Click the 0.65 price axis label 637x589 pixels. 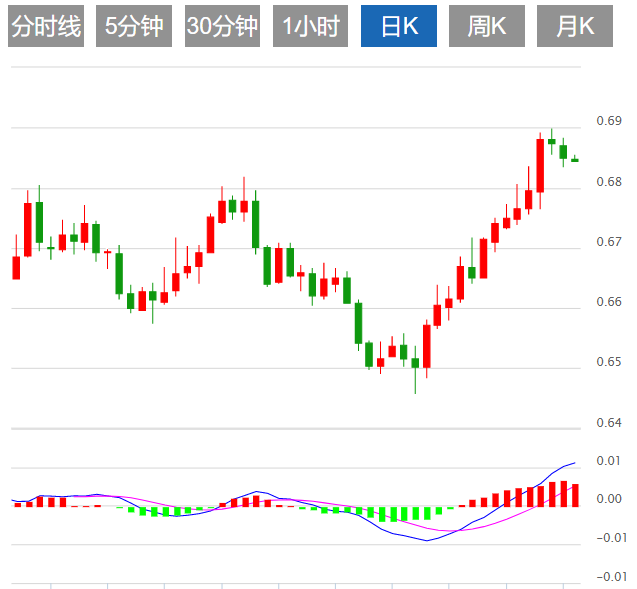[x=609, y=362]
